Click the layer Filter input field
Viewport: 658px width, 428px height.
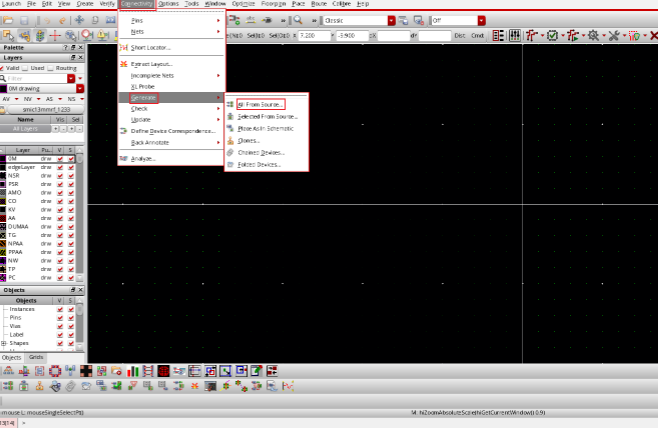(x=35, y=77)
